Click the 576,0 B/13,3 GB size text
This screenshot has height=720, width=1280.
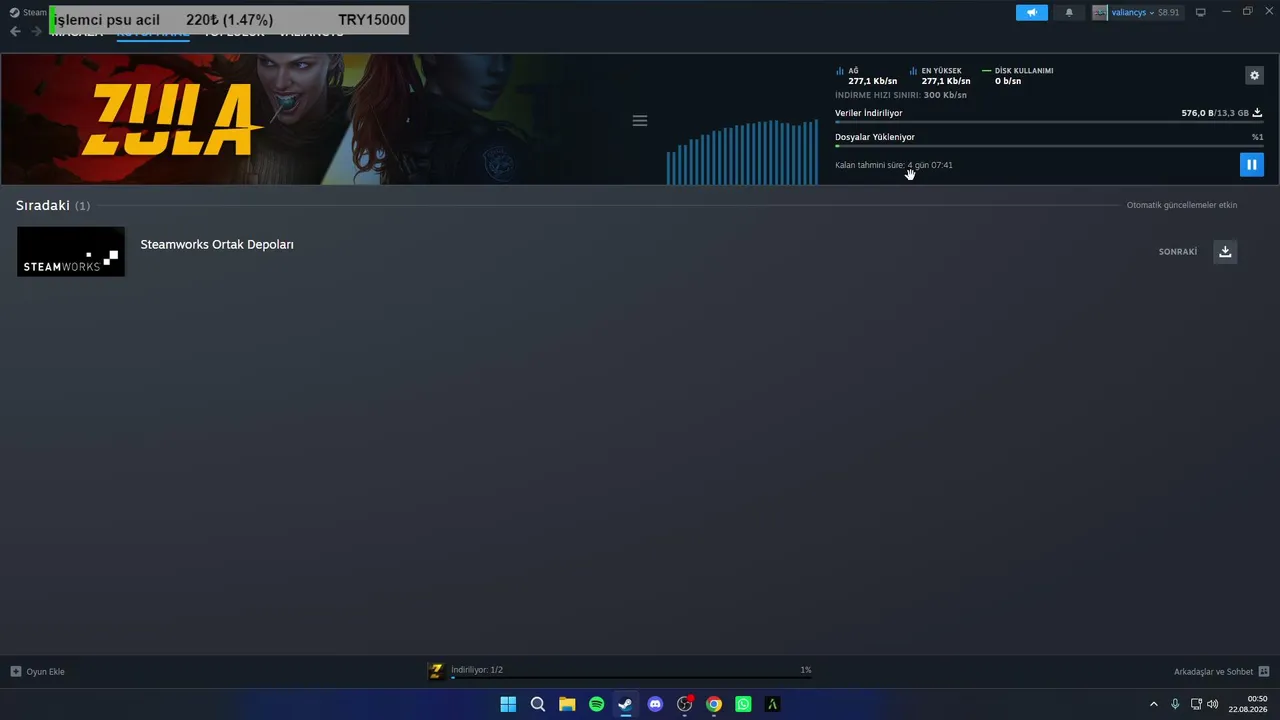point(1215,113)
